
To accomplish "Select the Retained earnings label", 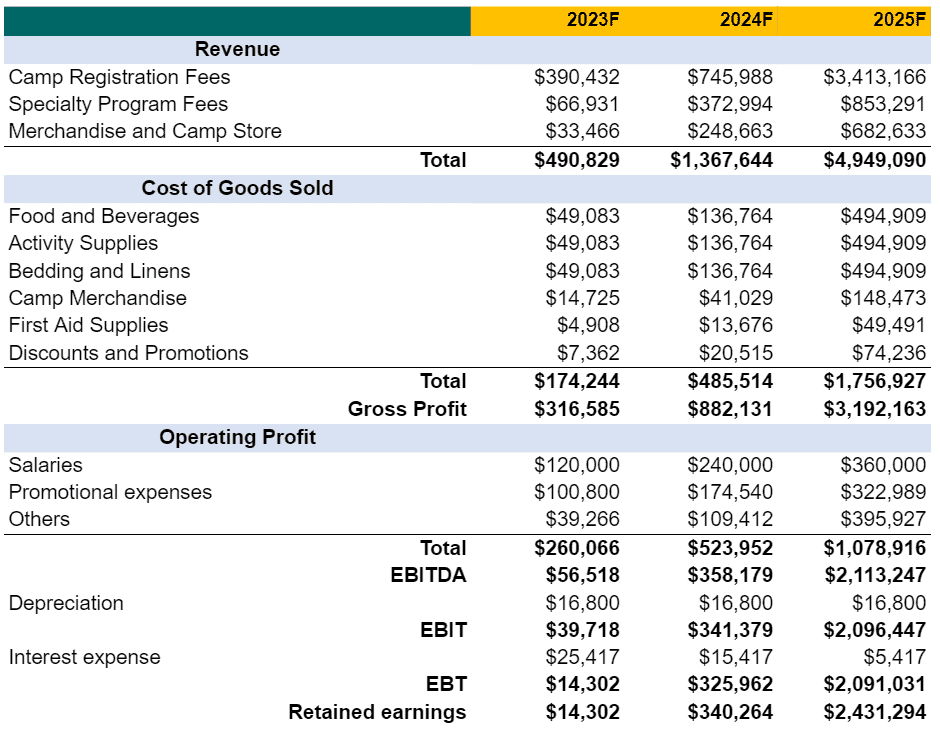I will pos(377,712).
